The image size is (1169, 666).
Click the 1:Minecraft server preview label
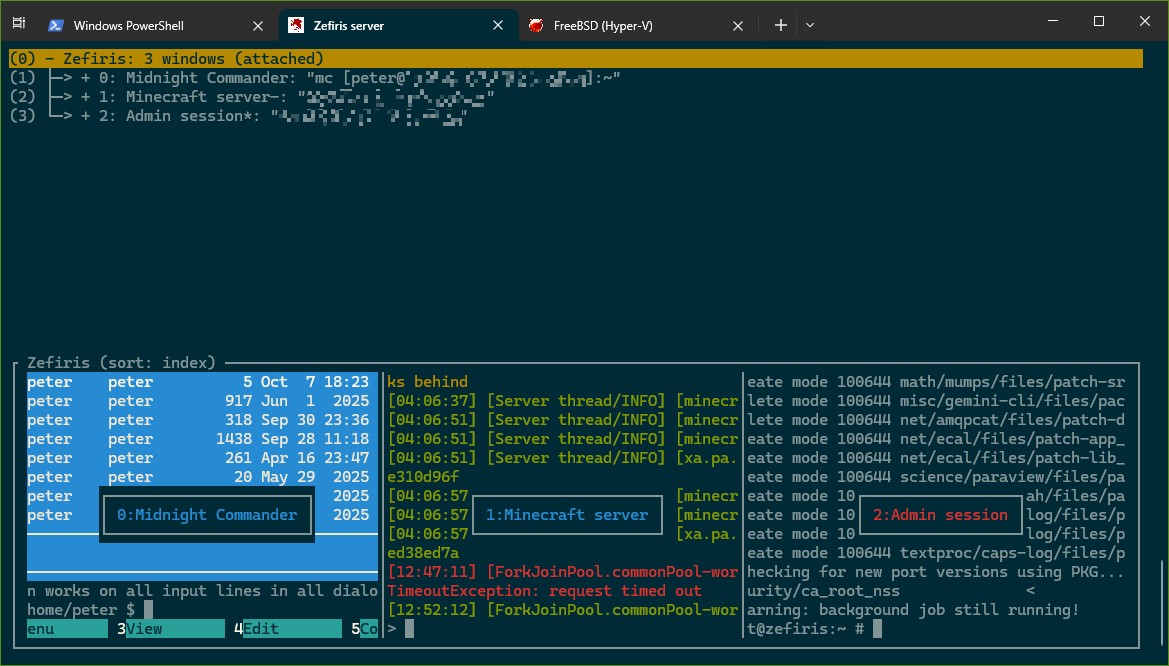567,515
